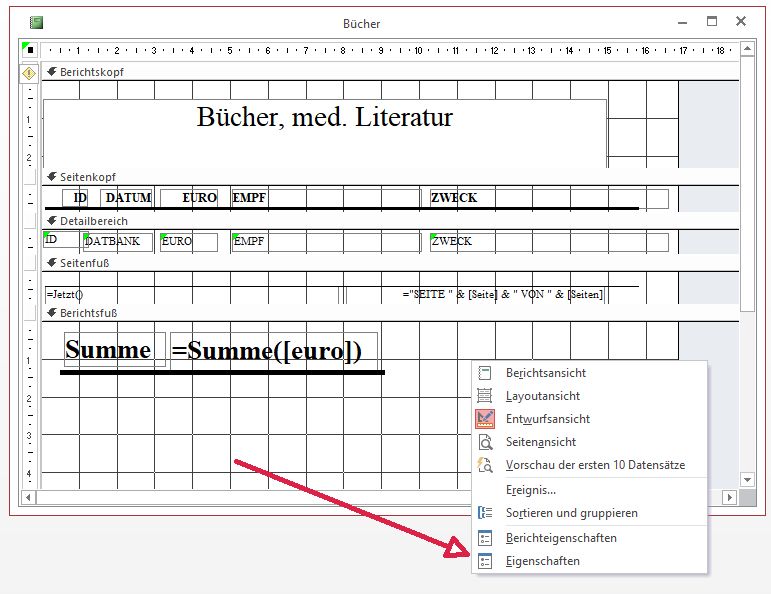Select the DATUM header label
The image size is (771, 594).
click(127, 198)
